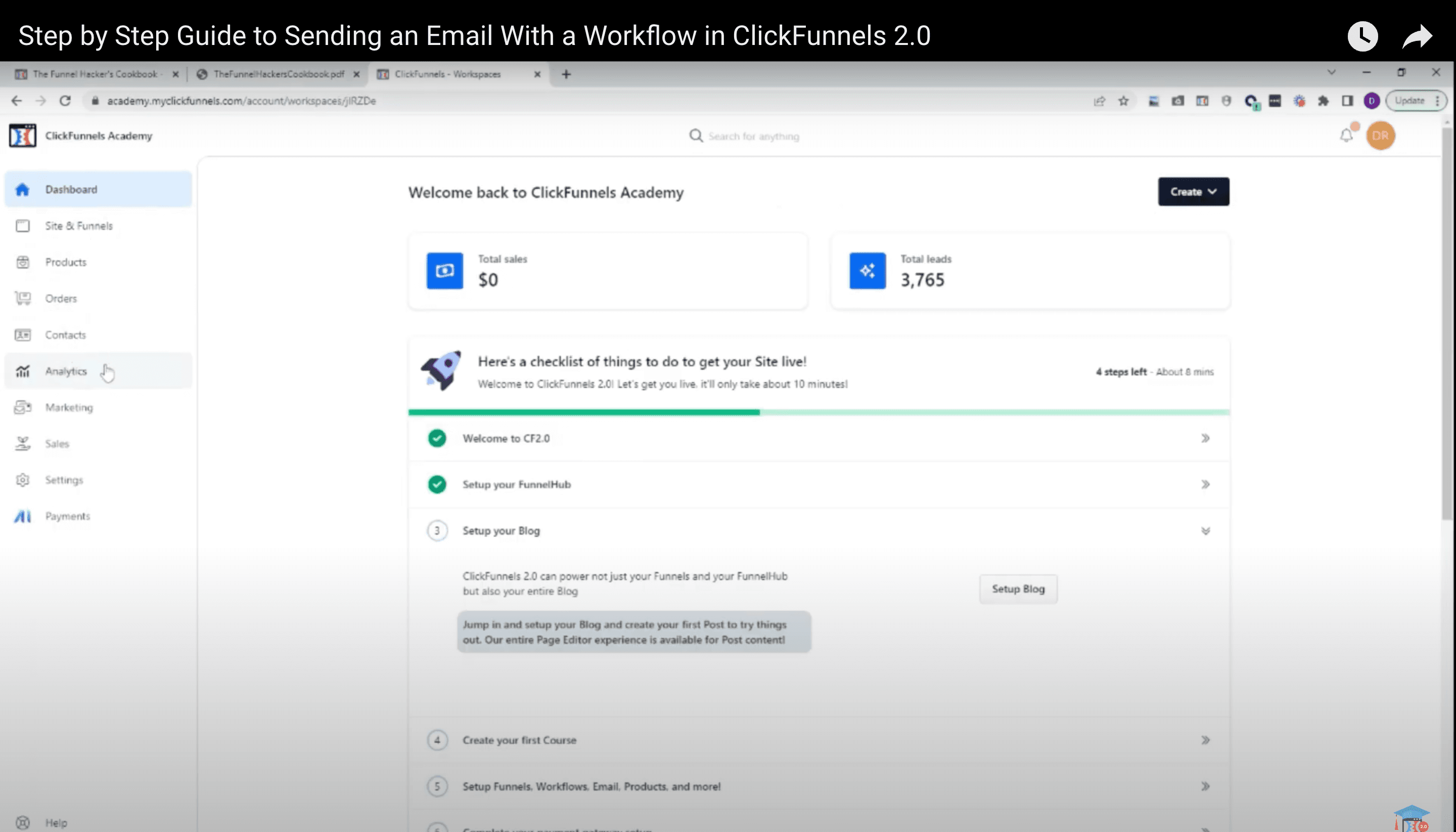Screen dimensions: 1456x832
Task: Open the Site & Funnels section
Action: point(79,226)
